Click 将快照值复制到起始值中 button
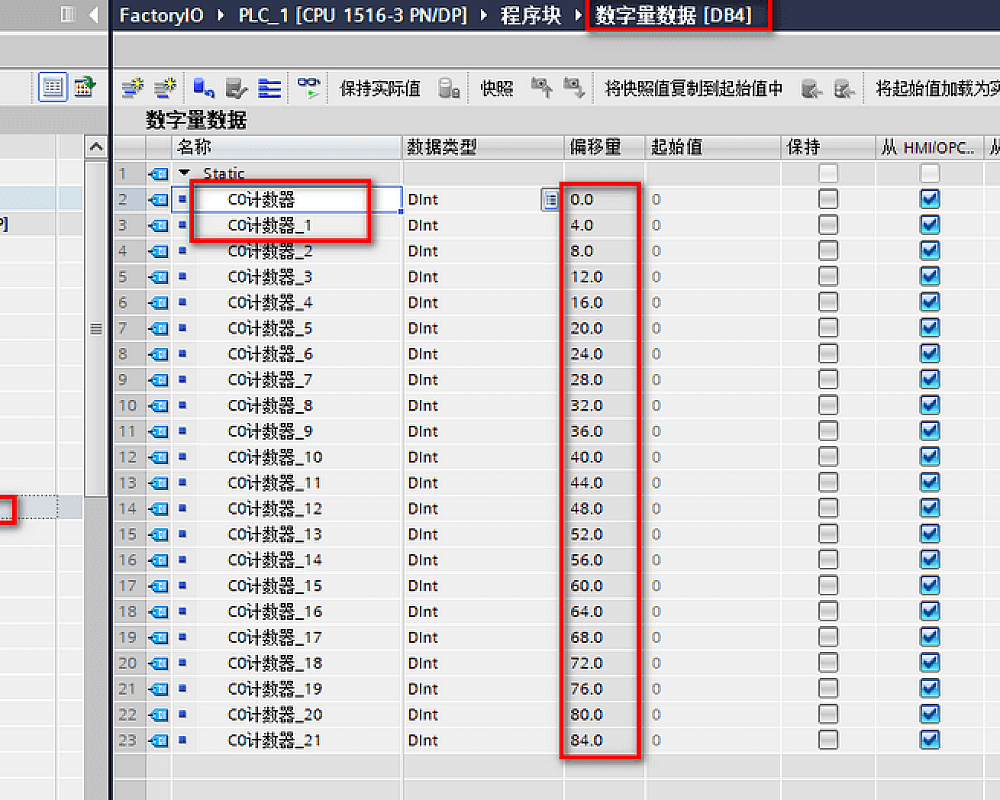 tap(694, 88)
